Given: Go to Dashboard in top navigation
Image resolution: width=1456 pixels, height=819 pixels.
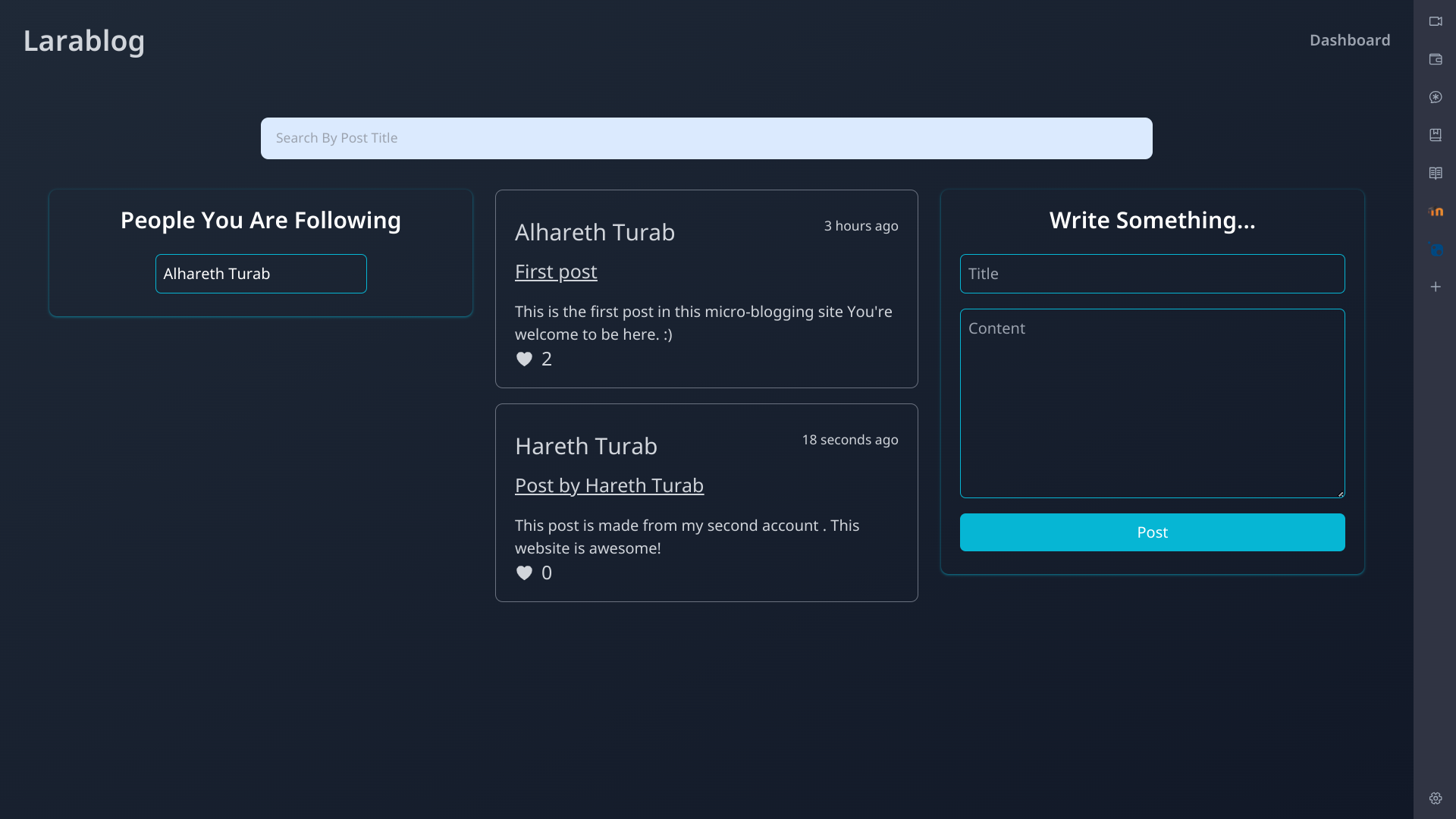Looking at the screenshot, I should [x=1349, y=40].
